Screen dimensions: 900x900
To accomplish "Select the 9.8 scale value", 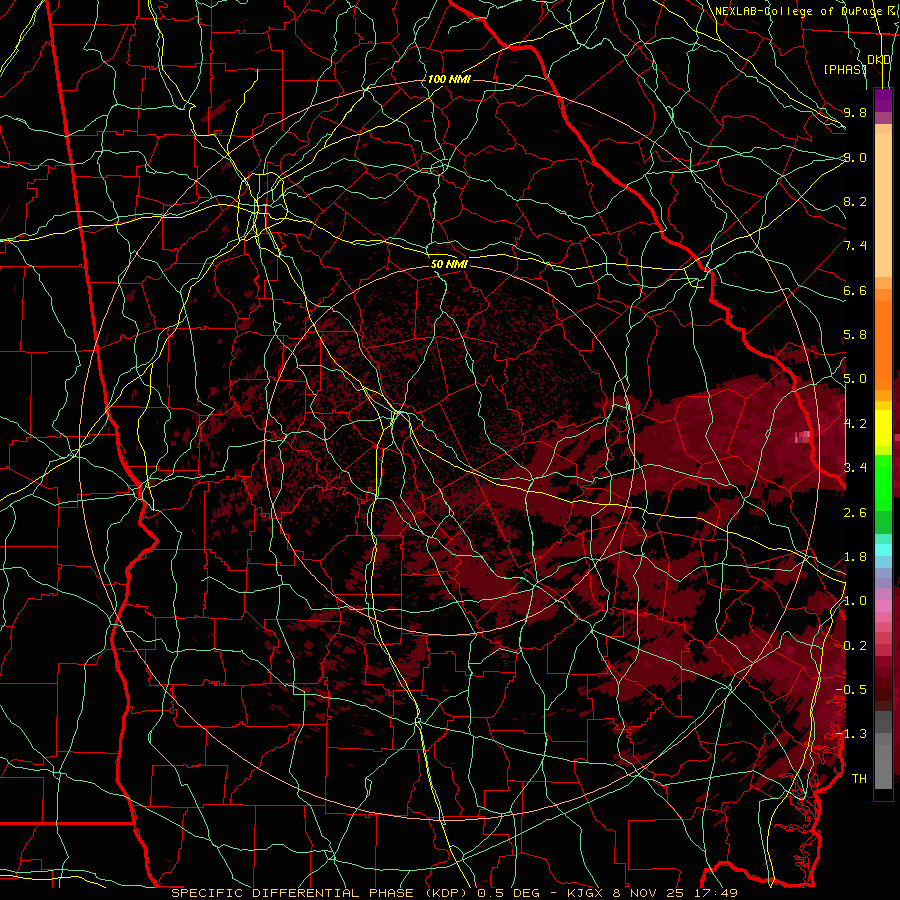I will click(855, 112).
